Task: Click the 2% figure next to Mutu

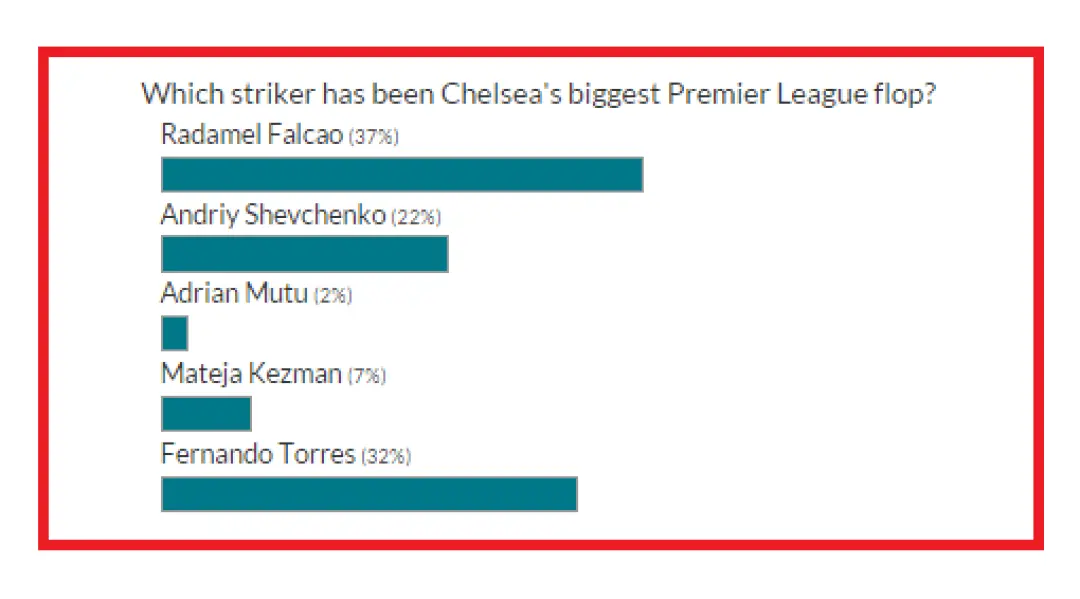Action: 333,295
